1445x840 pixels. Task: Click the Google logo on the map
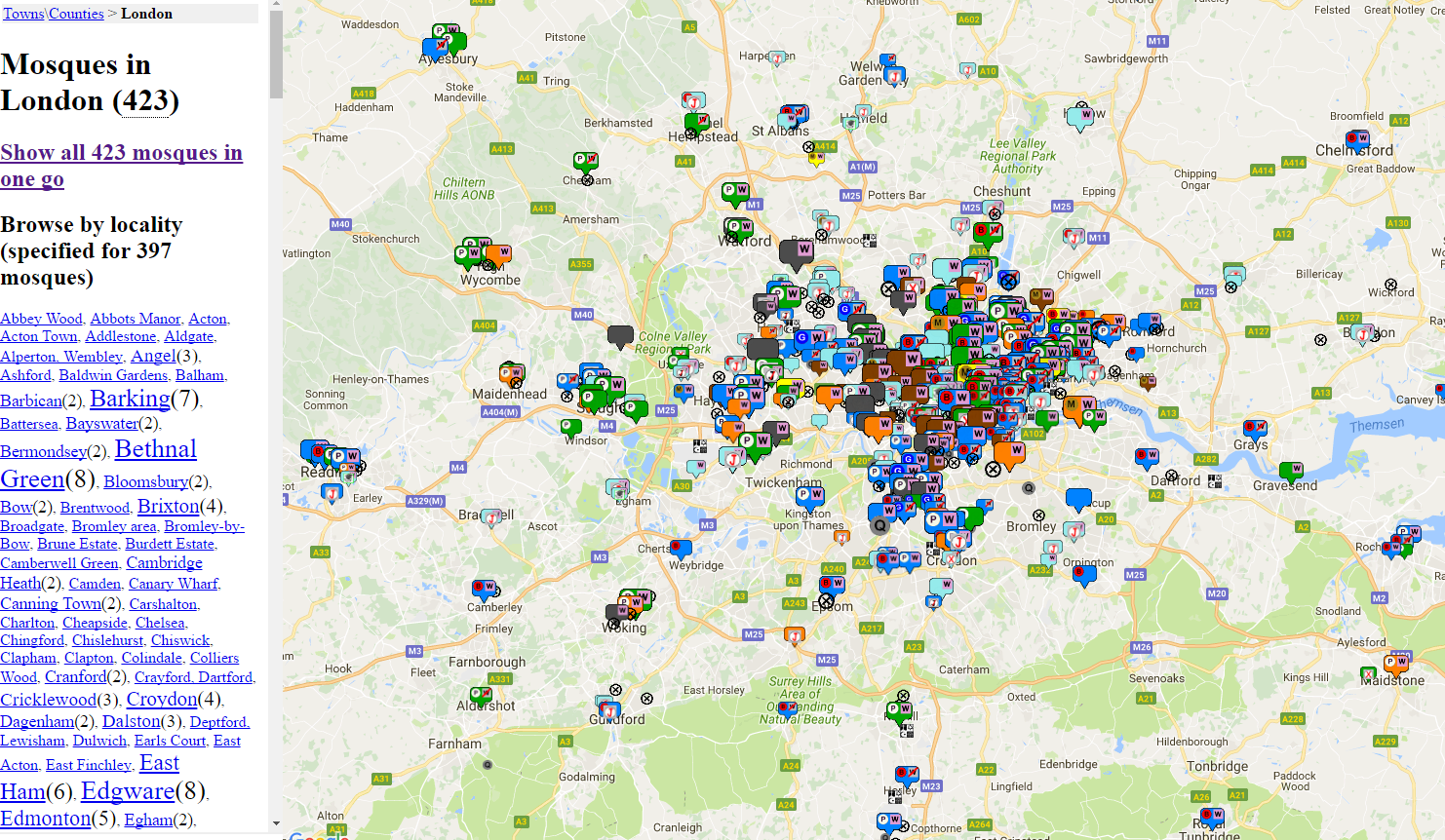point(318,834)
